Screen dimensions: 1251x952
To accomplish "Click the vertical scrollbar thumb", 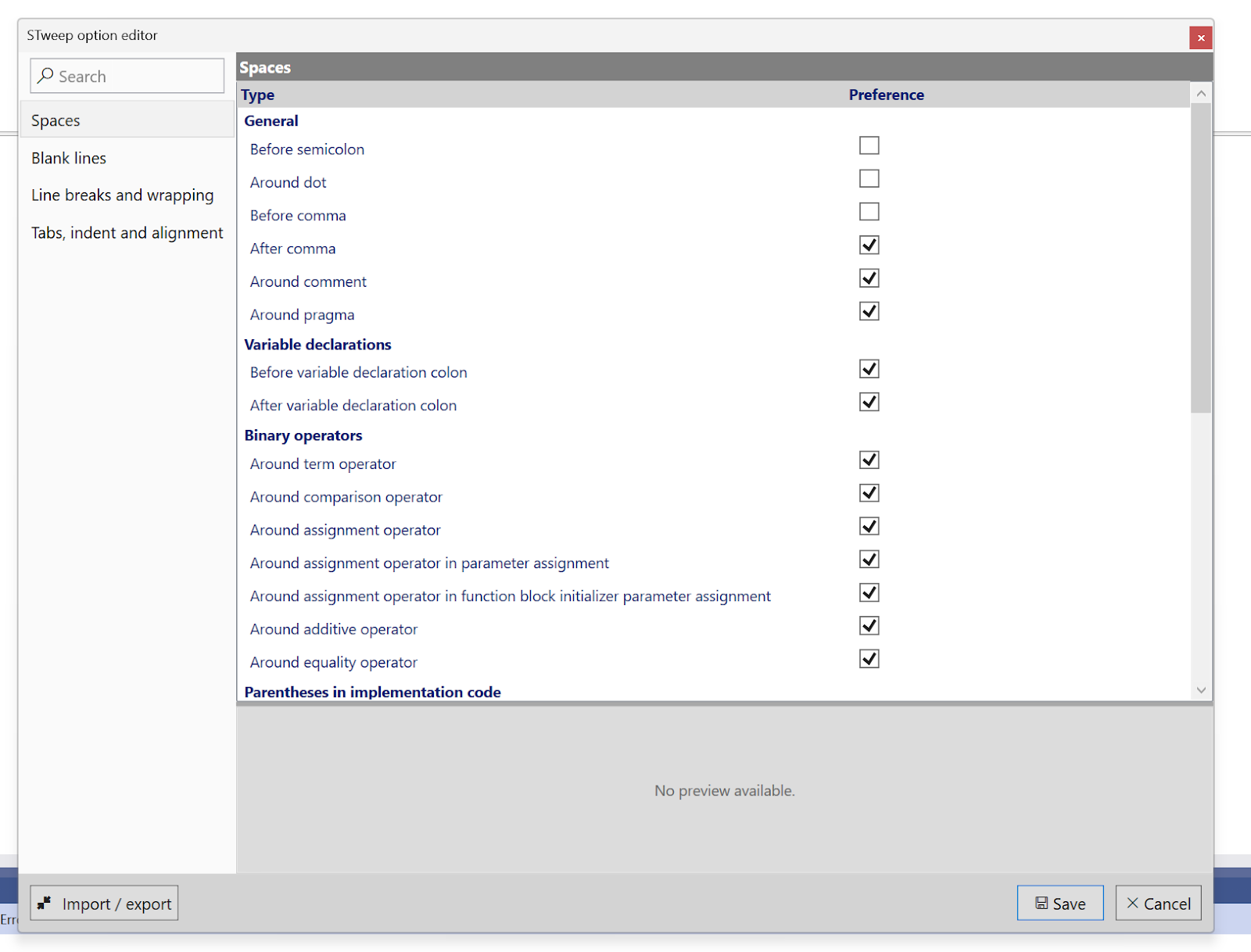I will pyautogui.click(x=1201, y=258).
